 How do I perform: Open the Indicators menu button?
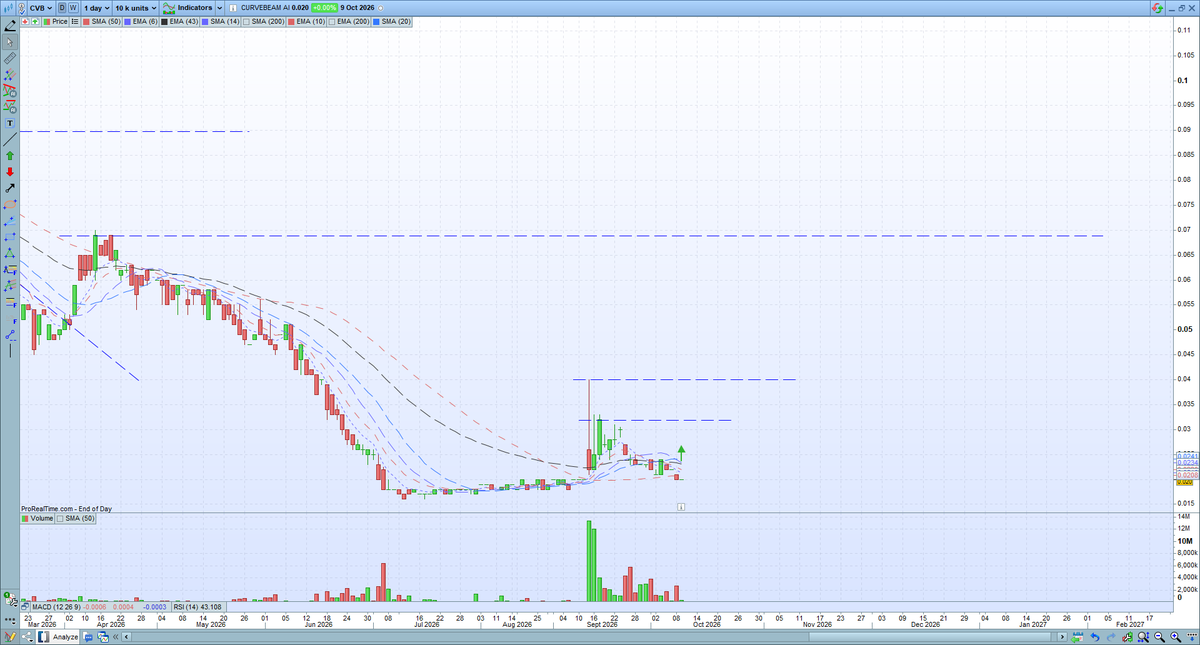click(187, 8)
